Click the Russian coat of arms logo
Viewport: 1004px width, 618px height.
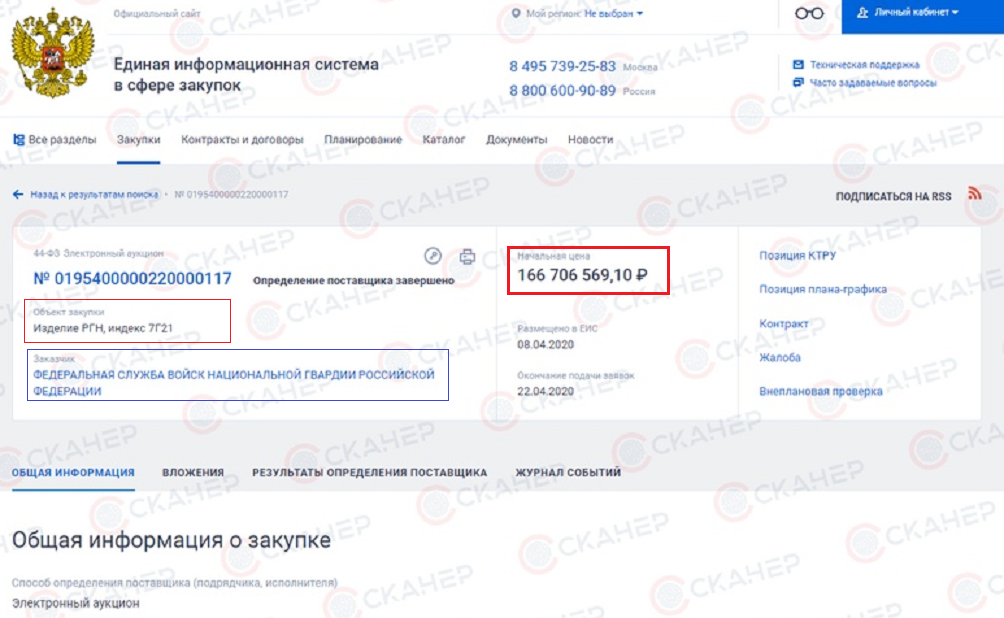[x=53, y=53]
